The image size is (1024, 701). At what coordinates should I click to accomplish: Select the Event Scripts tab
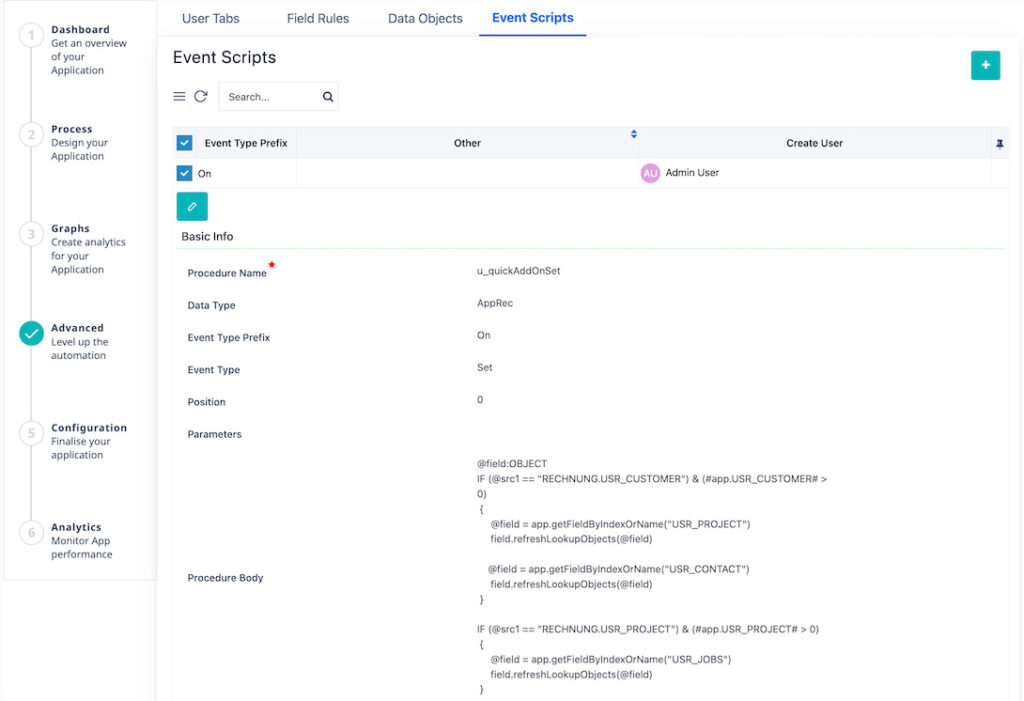[x=533, y=18]
